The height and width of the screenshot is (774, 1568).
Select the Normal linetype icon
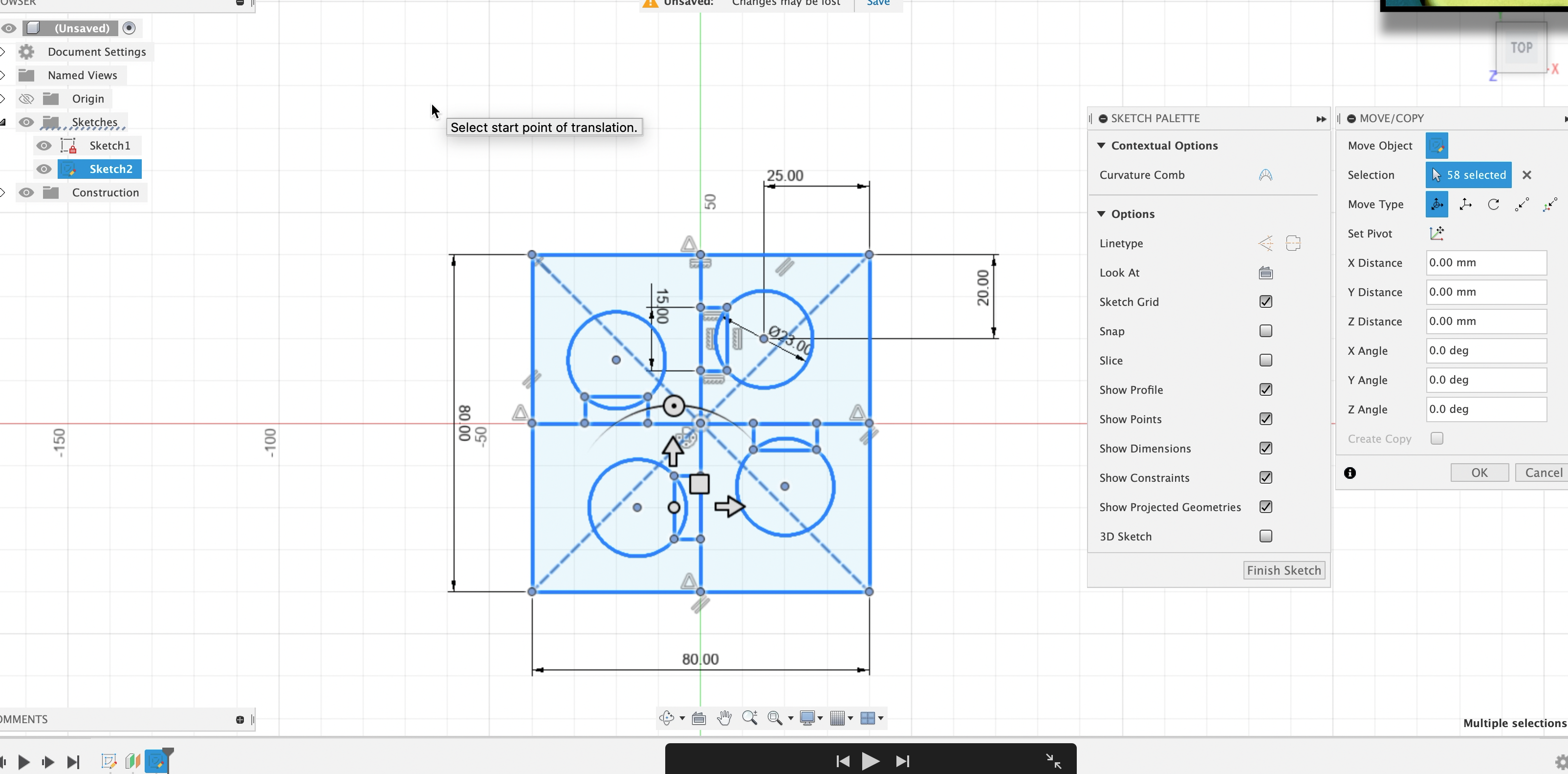pyautogui.click(x=1265, y=243)
